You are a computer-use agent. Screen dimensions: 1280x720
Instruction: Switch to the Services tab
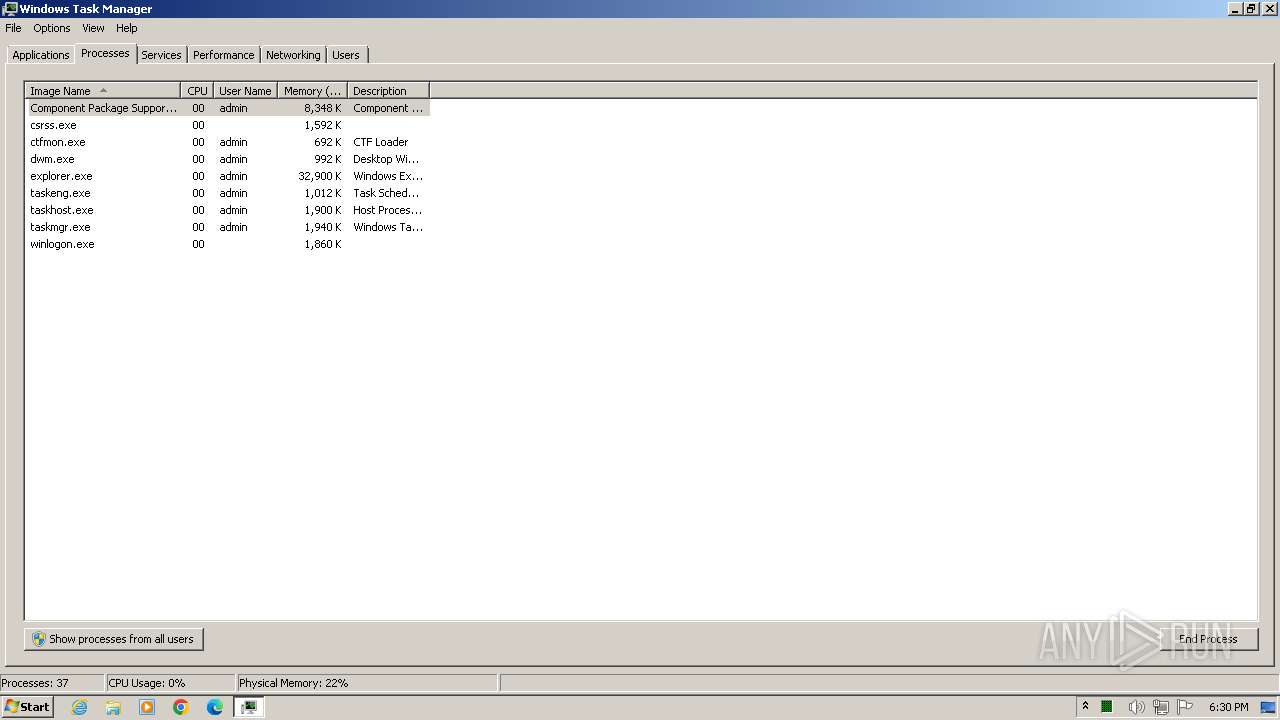pyautogui.click(x=161, y=55)
